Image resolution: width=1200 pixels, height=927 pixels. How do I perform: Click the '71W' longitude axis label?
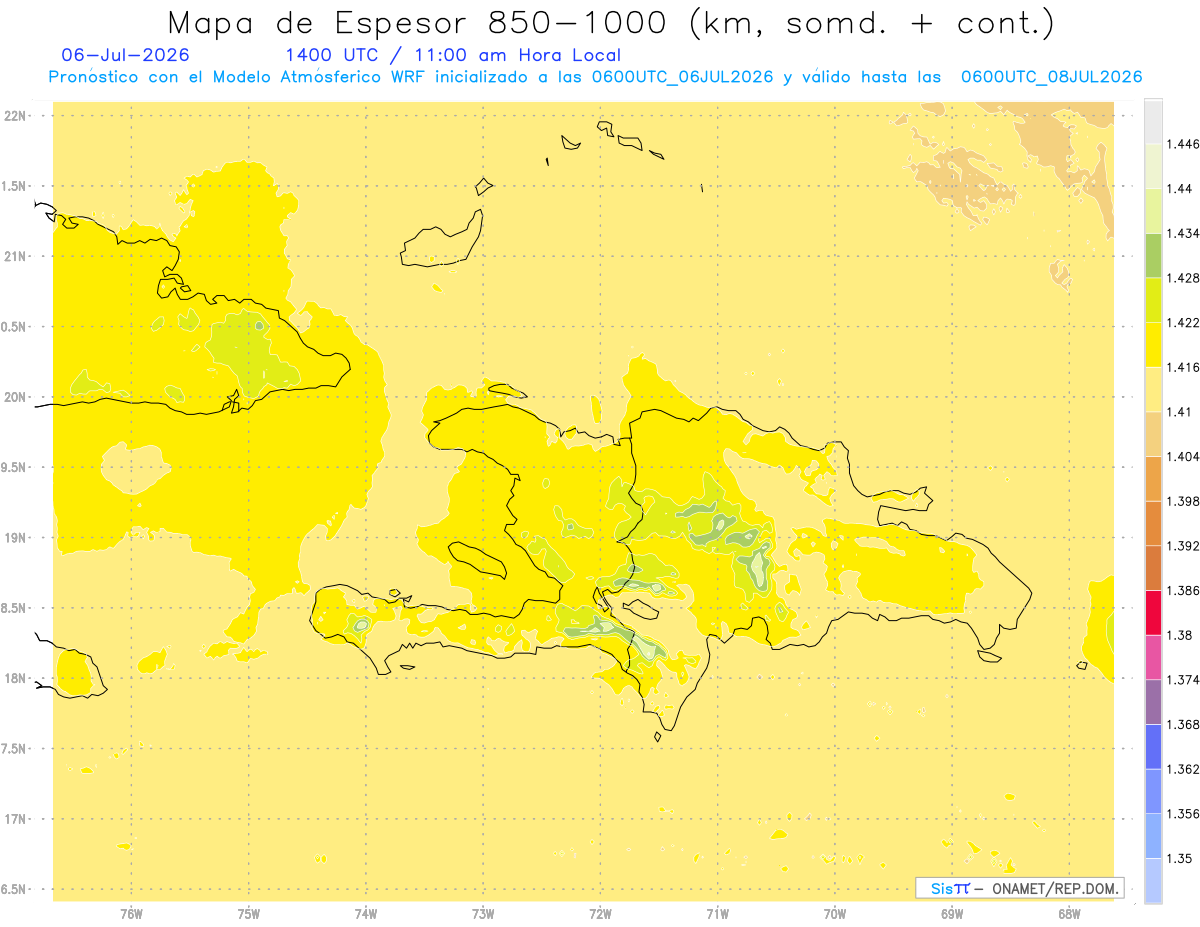pos(717,913)
